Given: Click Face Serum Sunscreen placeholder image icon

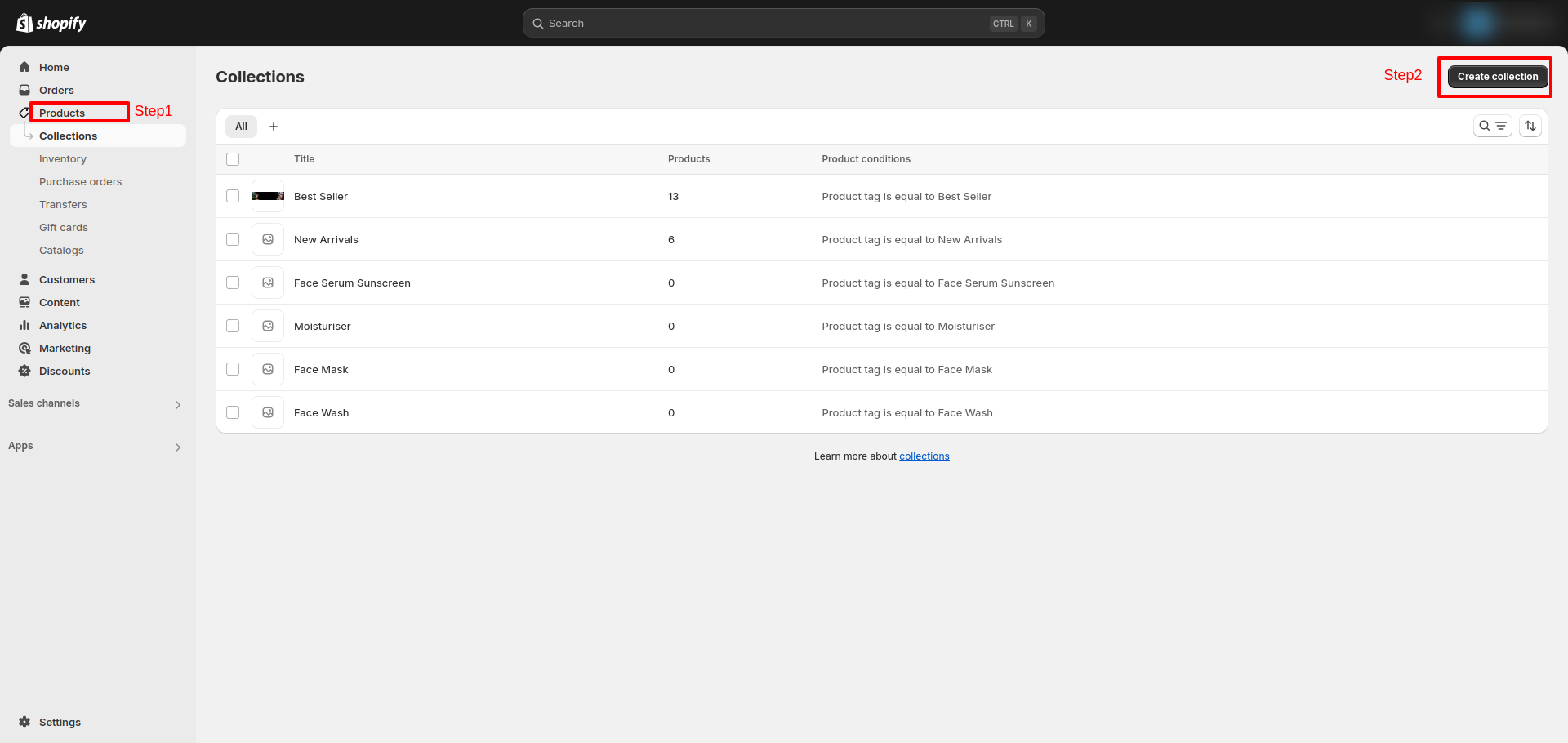Looking at the screenshot, I should click(x=268, y=283).
